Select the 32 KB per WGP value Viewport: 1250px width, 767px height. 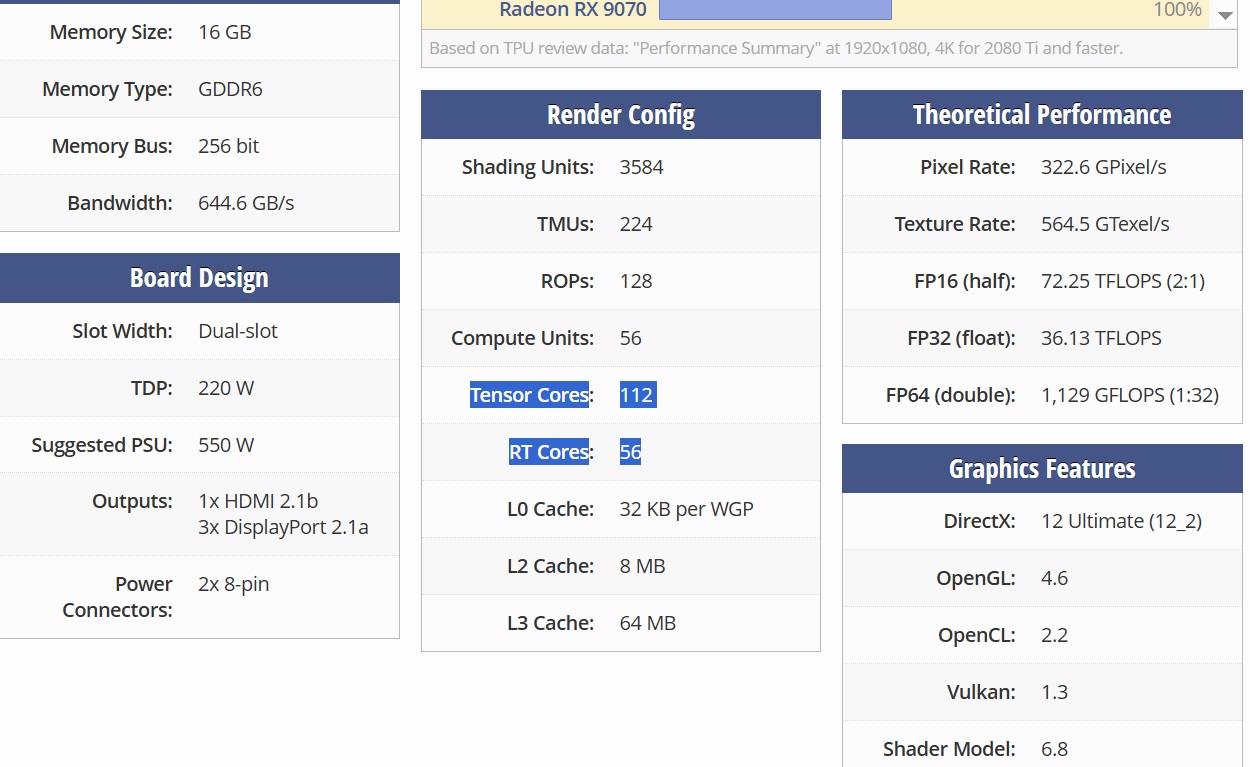point(686,509)
